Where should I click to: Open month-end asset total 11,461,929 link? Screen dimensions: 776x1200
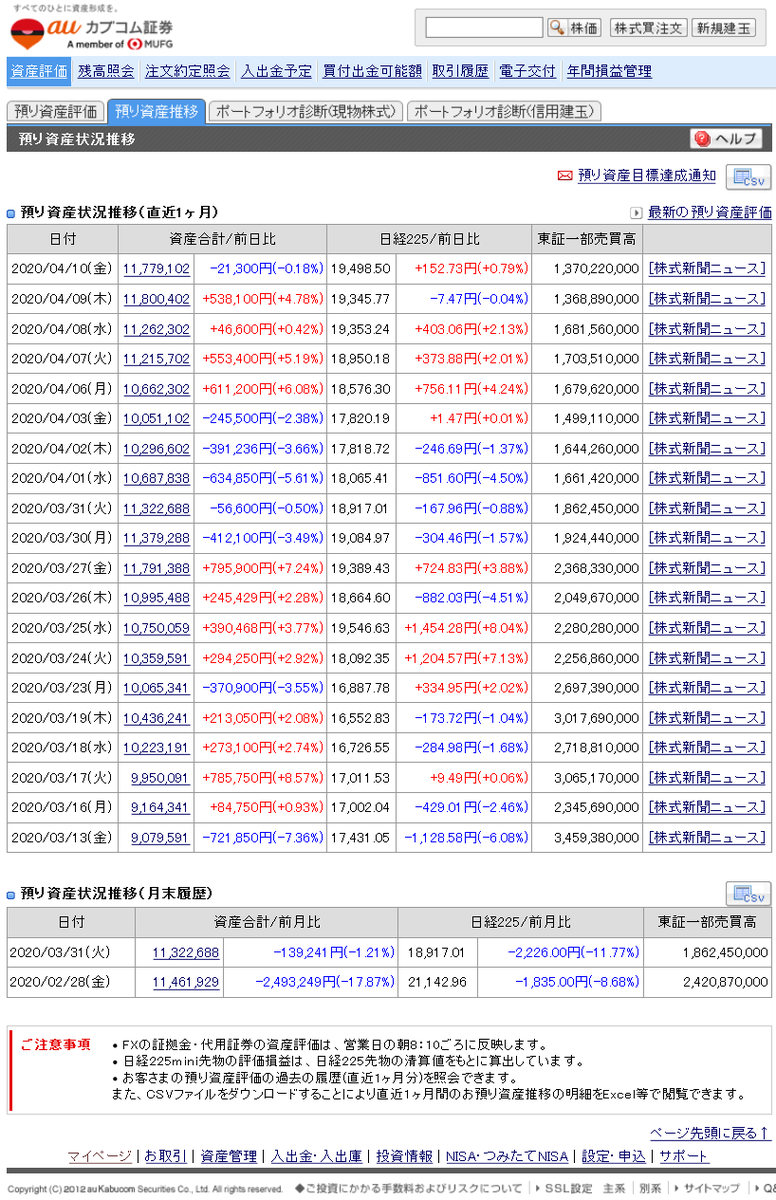pyautogui.click(x=185, y=983)
